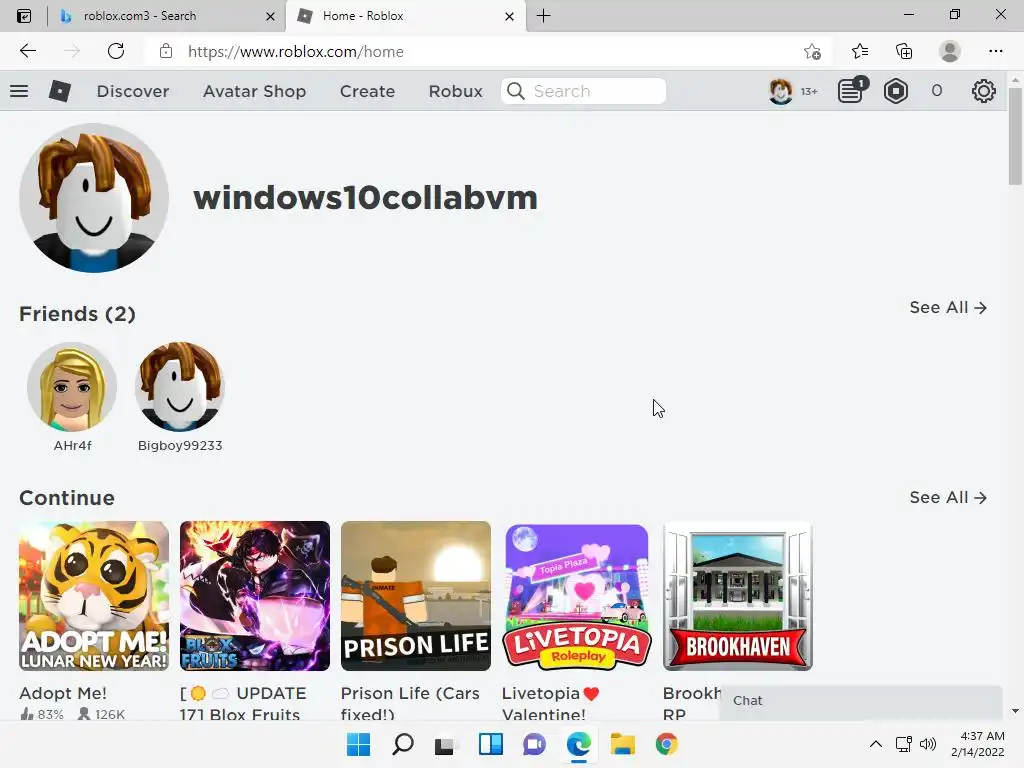Open the Robux balance hexagon icon

(895, 91)
